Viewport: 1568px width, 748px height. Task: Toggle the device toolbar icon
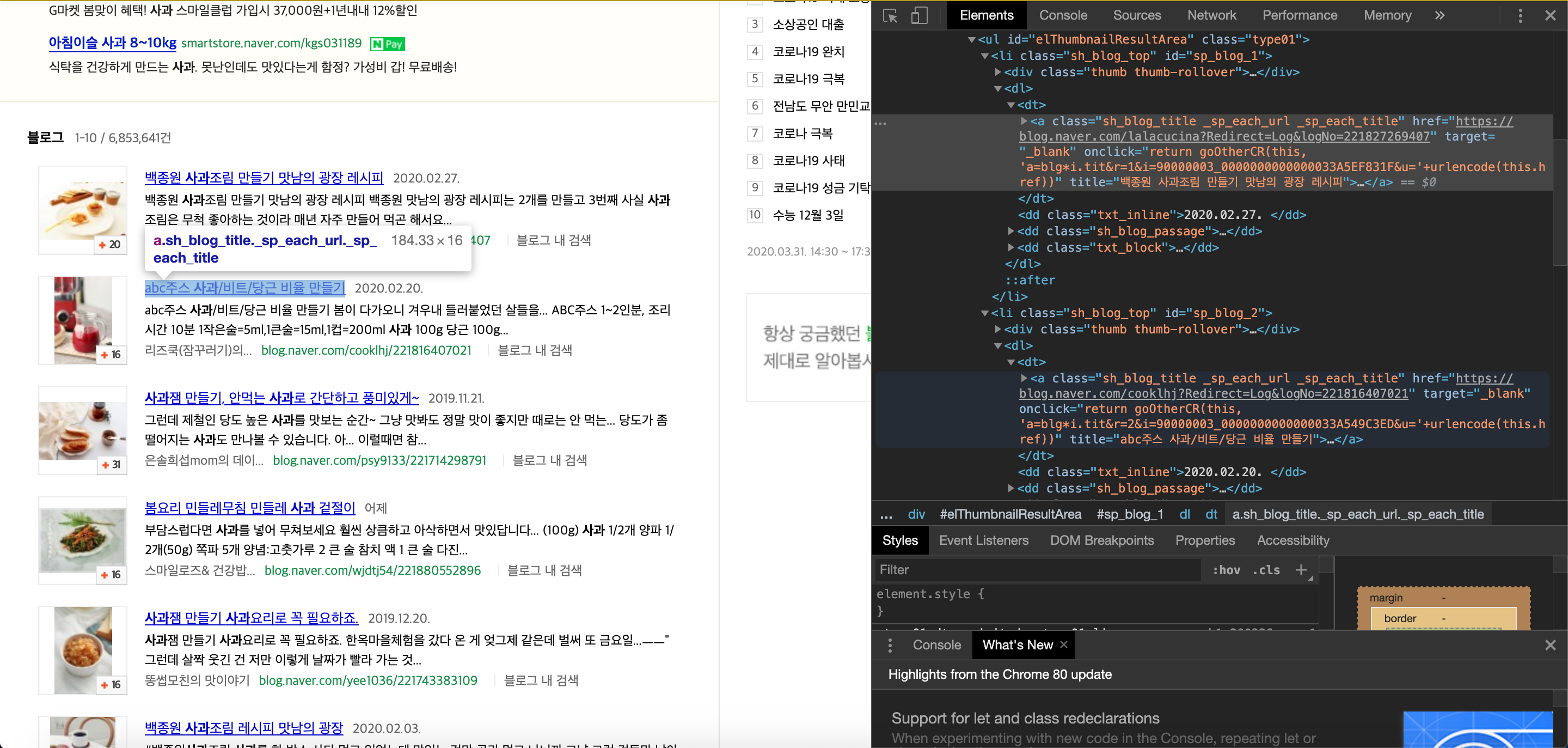919,16
